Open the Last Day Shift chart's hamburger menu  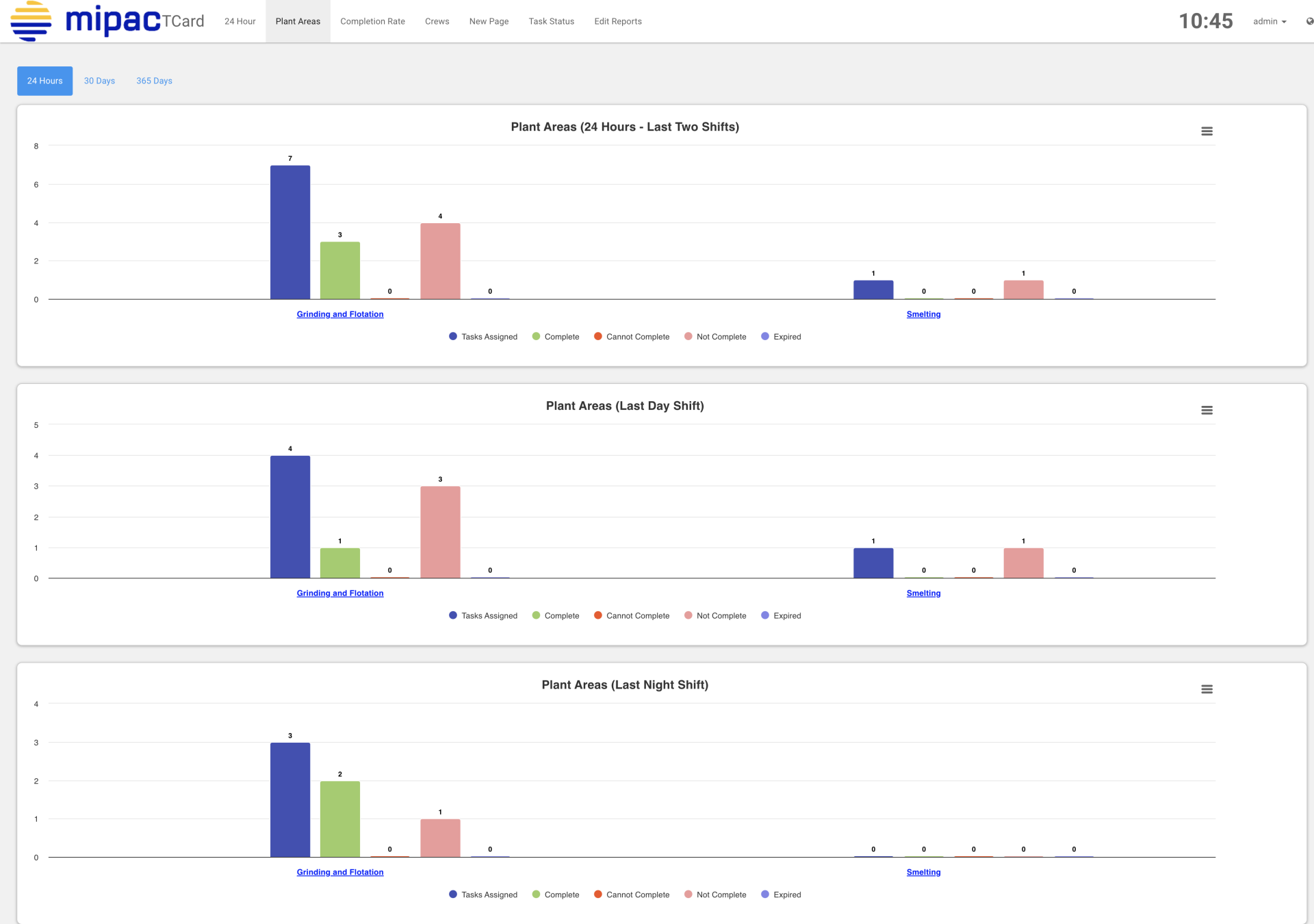click(1207, 410)
